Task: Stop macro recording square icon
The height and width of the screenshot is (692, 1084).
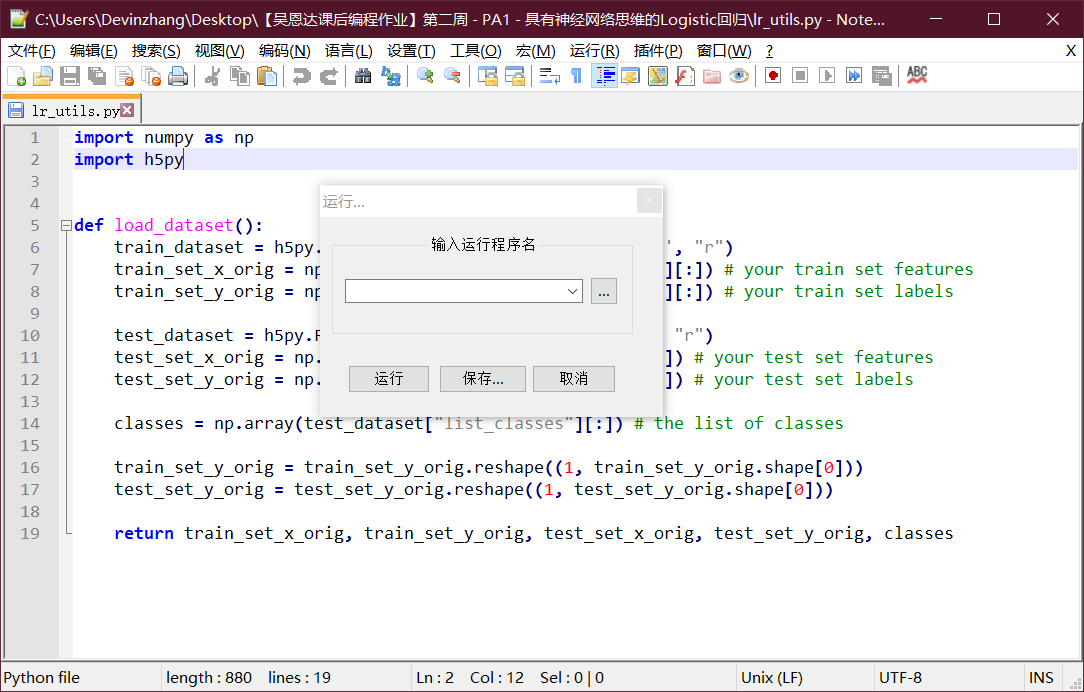Action: click(800, 76)
